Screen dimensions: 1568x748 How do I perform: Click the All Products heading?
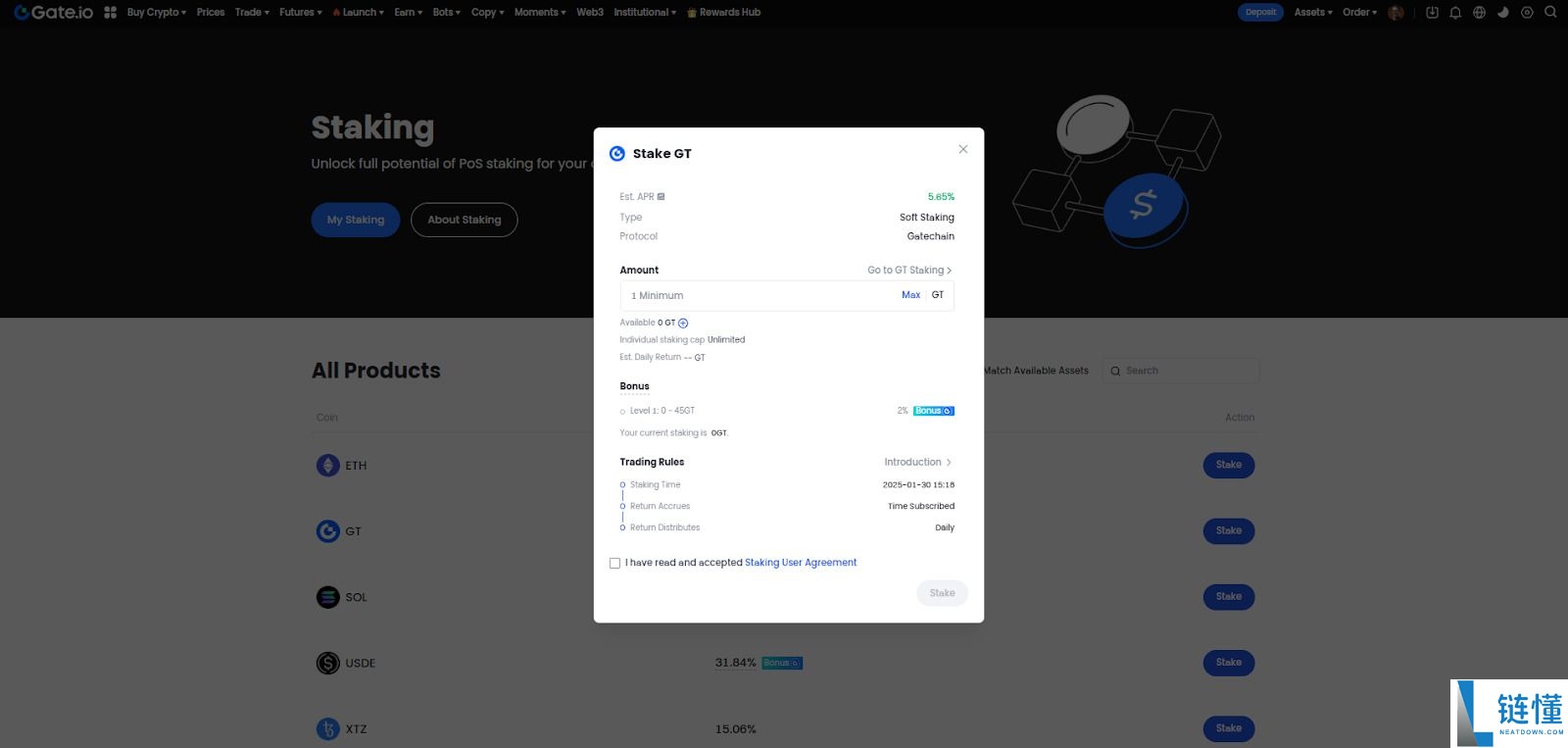(x=376, y=371)
